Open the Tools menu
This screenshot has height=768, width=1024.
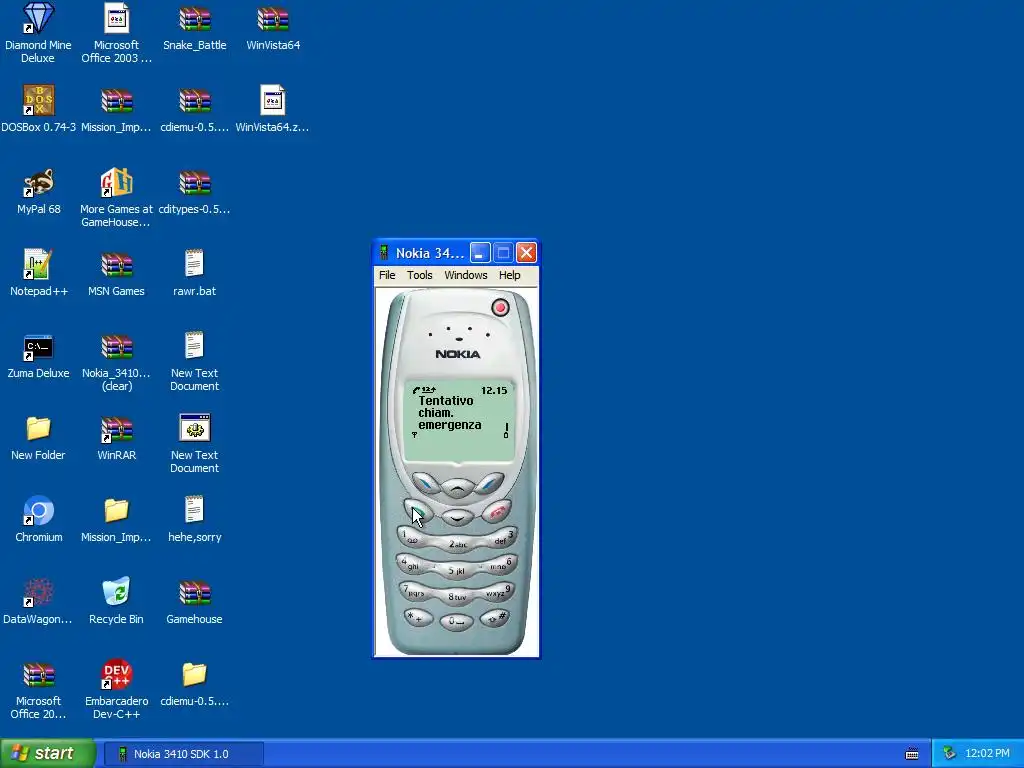[419, 276]
